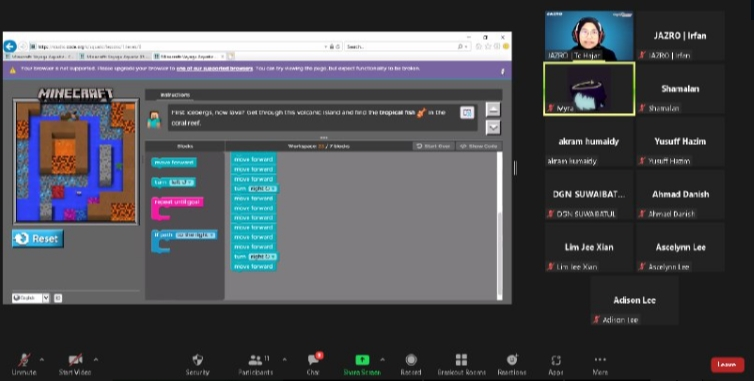Expand arrow beside Participants
Screen dimensions: 754x381
point(284,359)
